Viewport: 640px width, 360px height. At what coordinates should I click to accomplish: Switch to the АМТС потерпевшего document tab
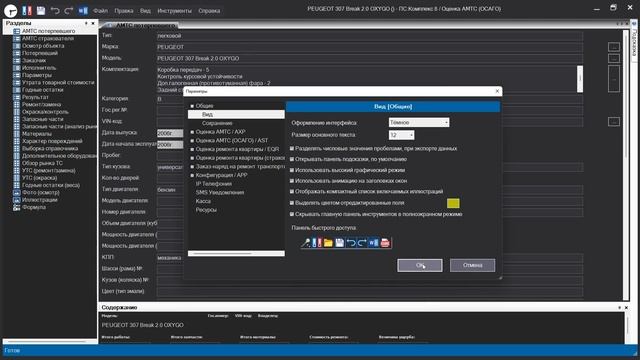(x=141, y=25)
